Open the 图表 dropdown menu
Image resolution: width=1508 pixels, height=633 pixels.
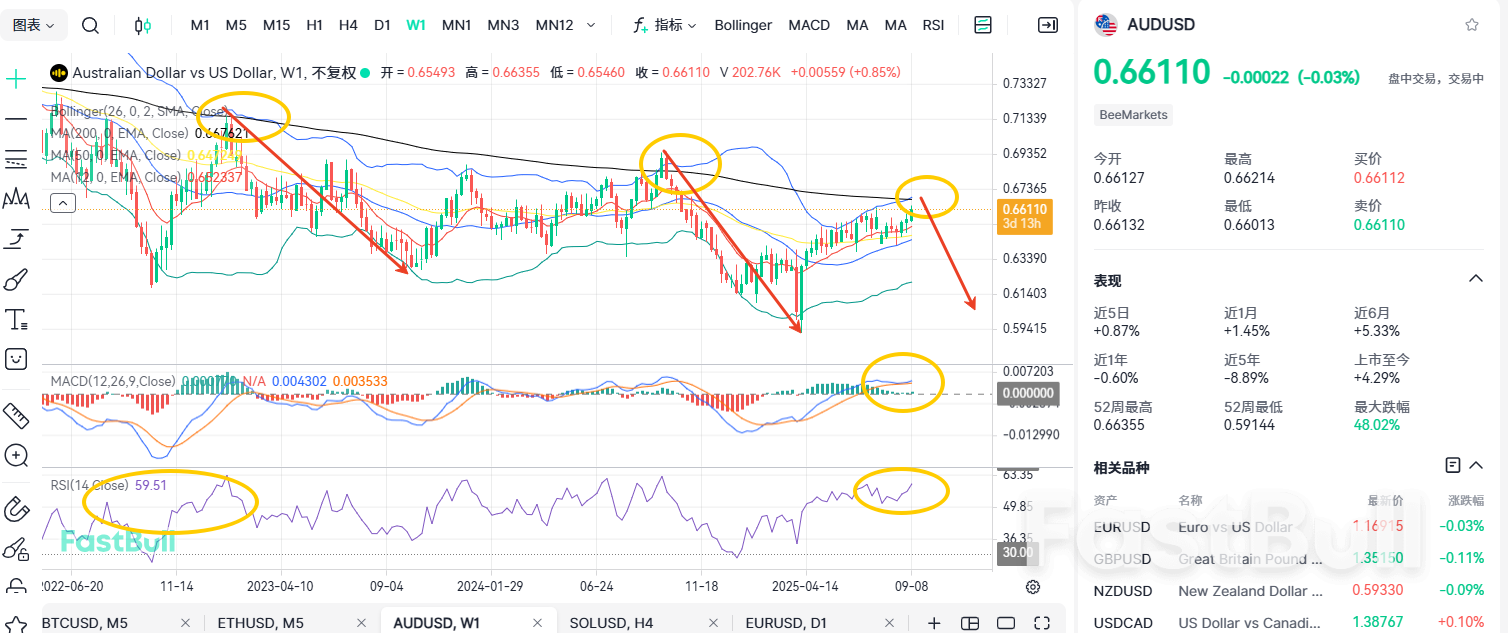click(x=34, y=25)
